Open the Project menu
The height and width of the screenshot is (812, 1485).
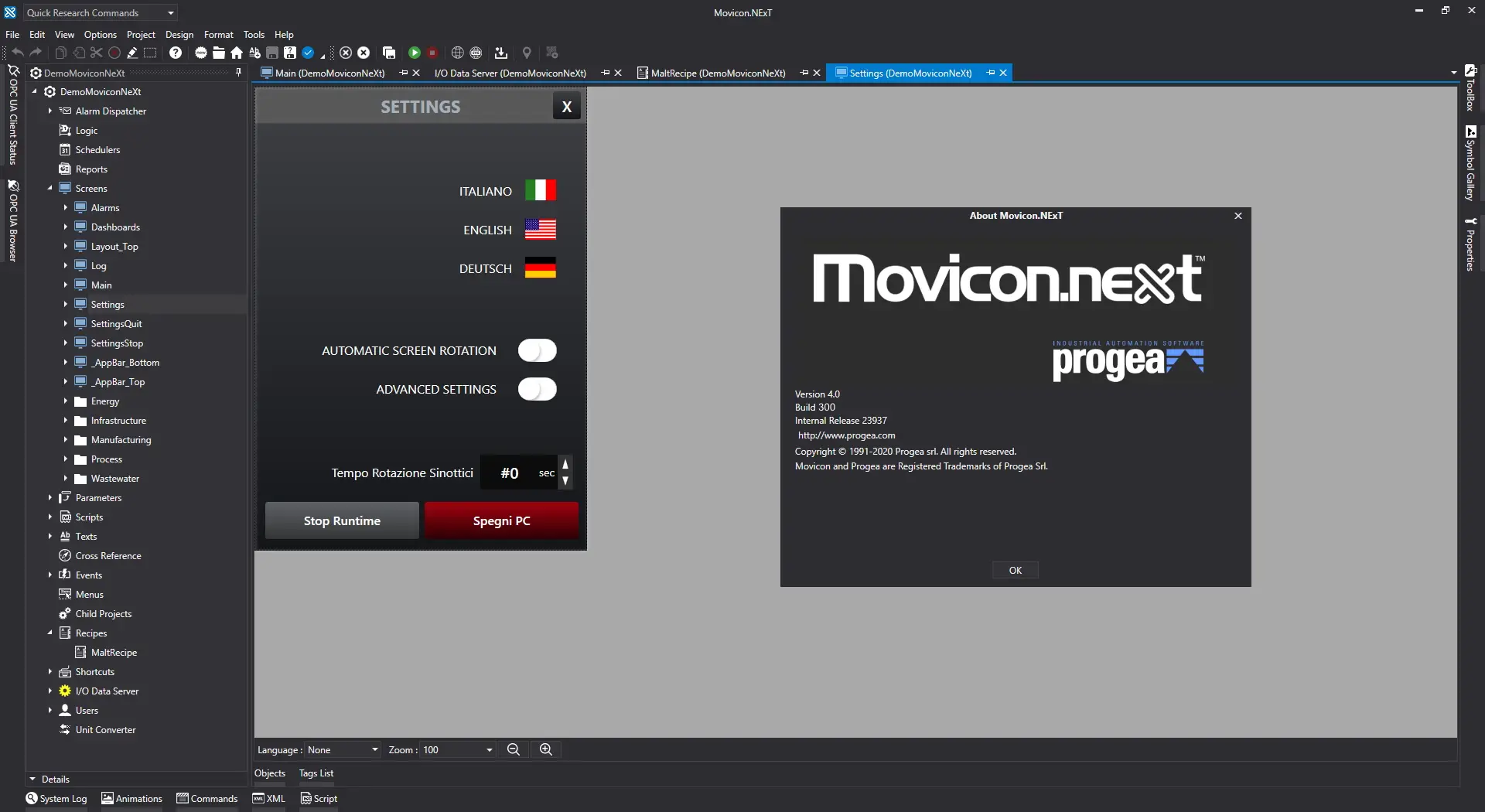point(141,34)
